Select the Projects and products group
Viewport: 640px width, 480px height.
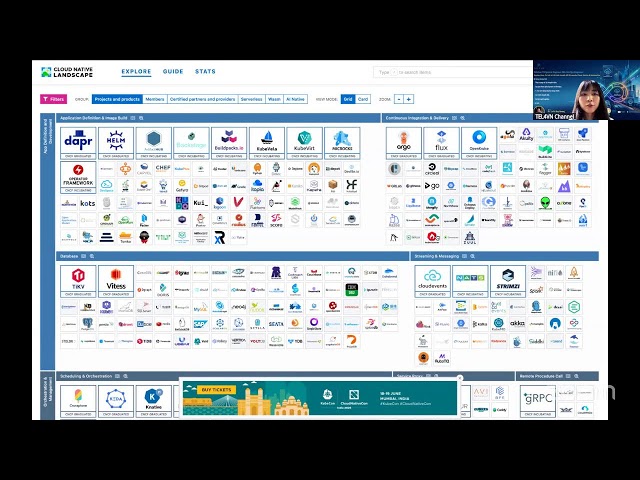tap(118, 99)
